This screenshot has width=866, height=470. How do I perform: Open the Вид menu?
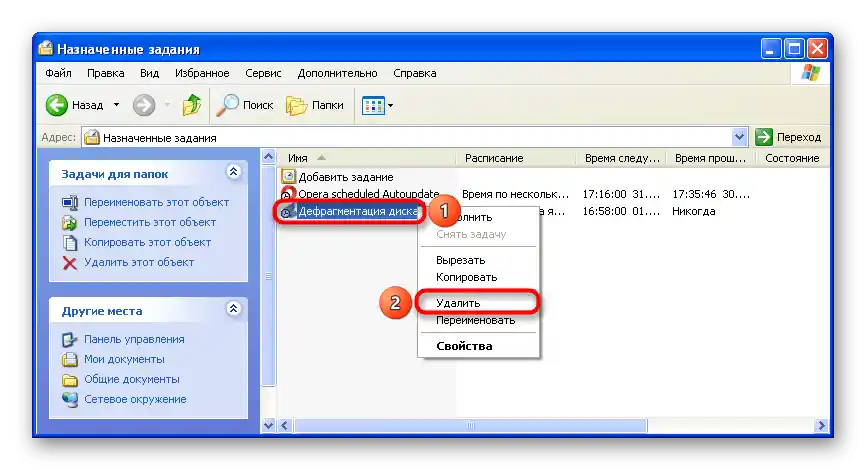click(x=149, y=73)
